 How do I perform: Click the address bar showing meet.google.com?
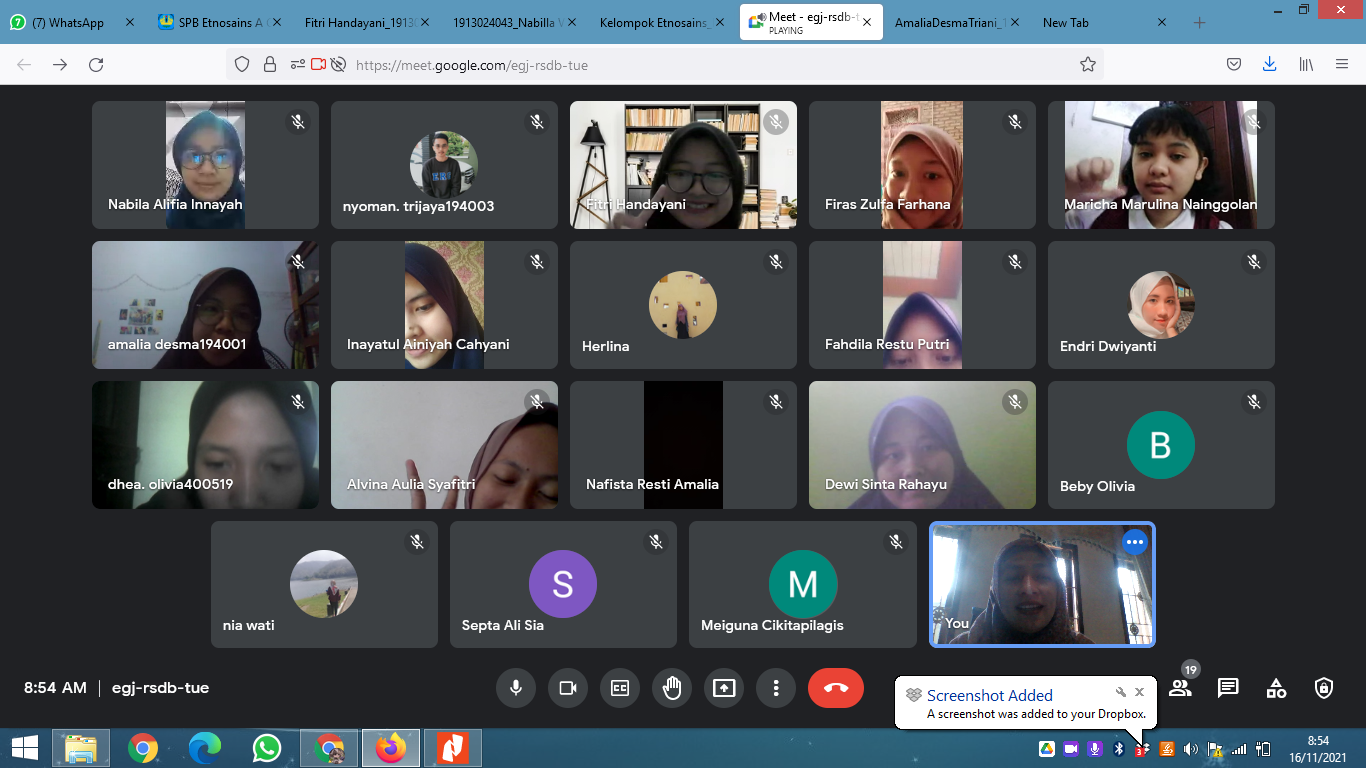(x=700, y=65)
